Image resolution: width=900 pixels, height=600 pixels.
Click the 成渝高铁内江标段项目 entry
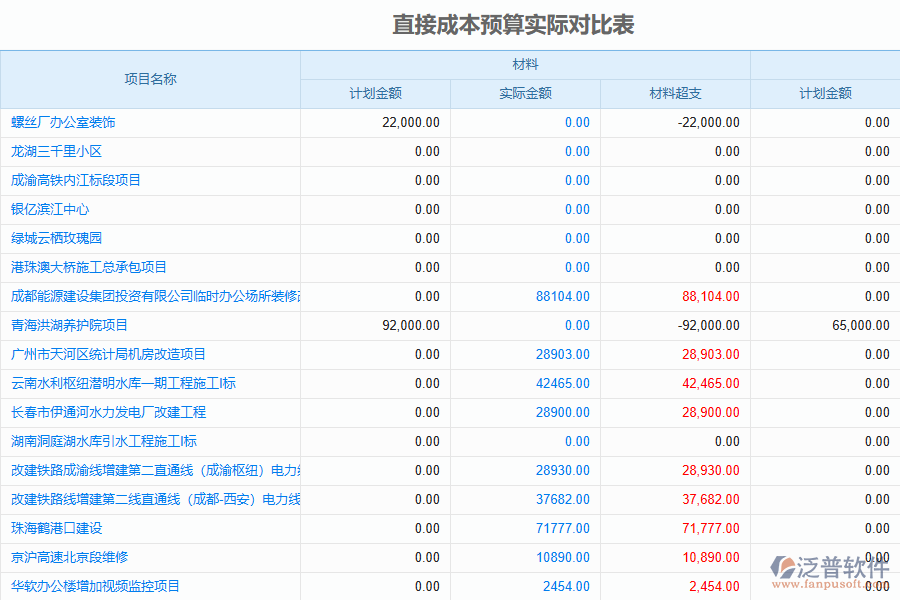[70, 180]
